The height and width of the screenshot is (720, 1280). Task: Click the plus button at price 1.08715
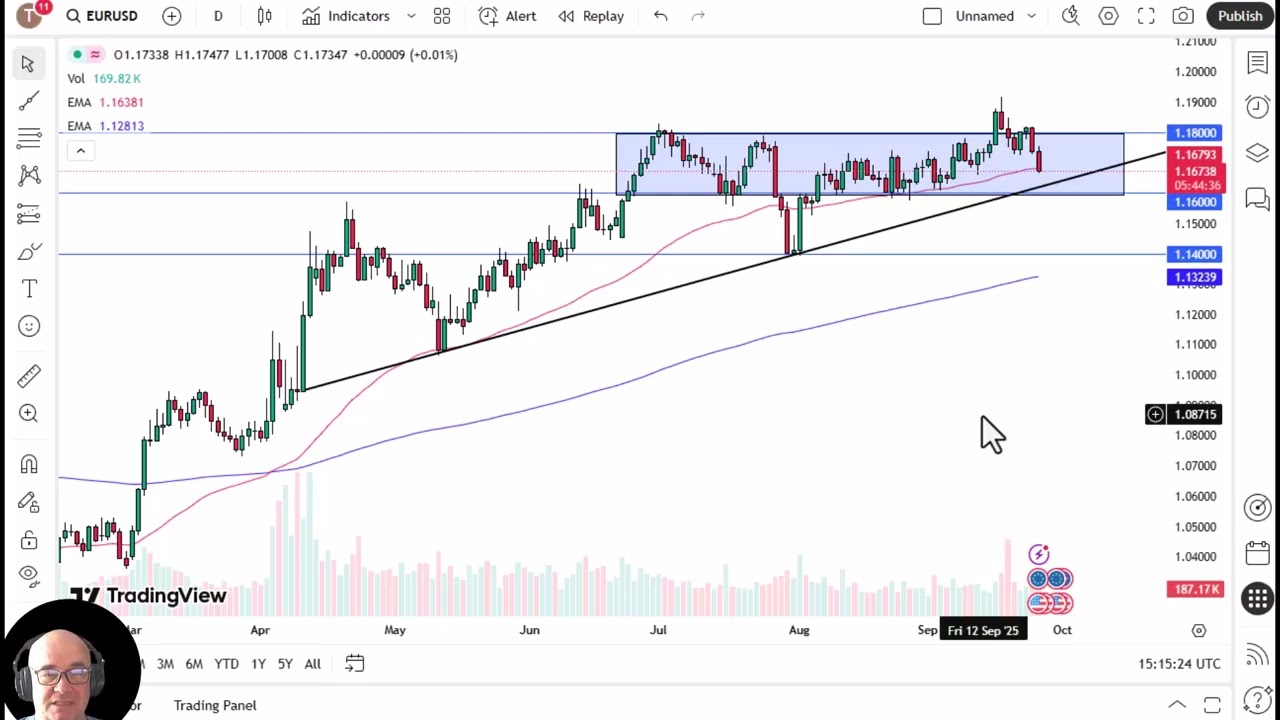pyautogui.click(x=1155, y=414)
